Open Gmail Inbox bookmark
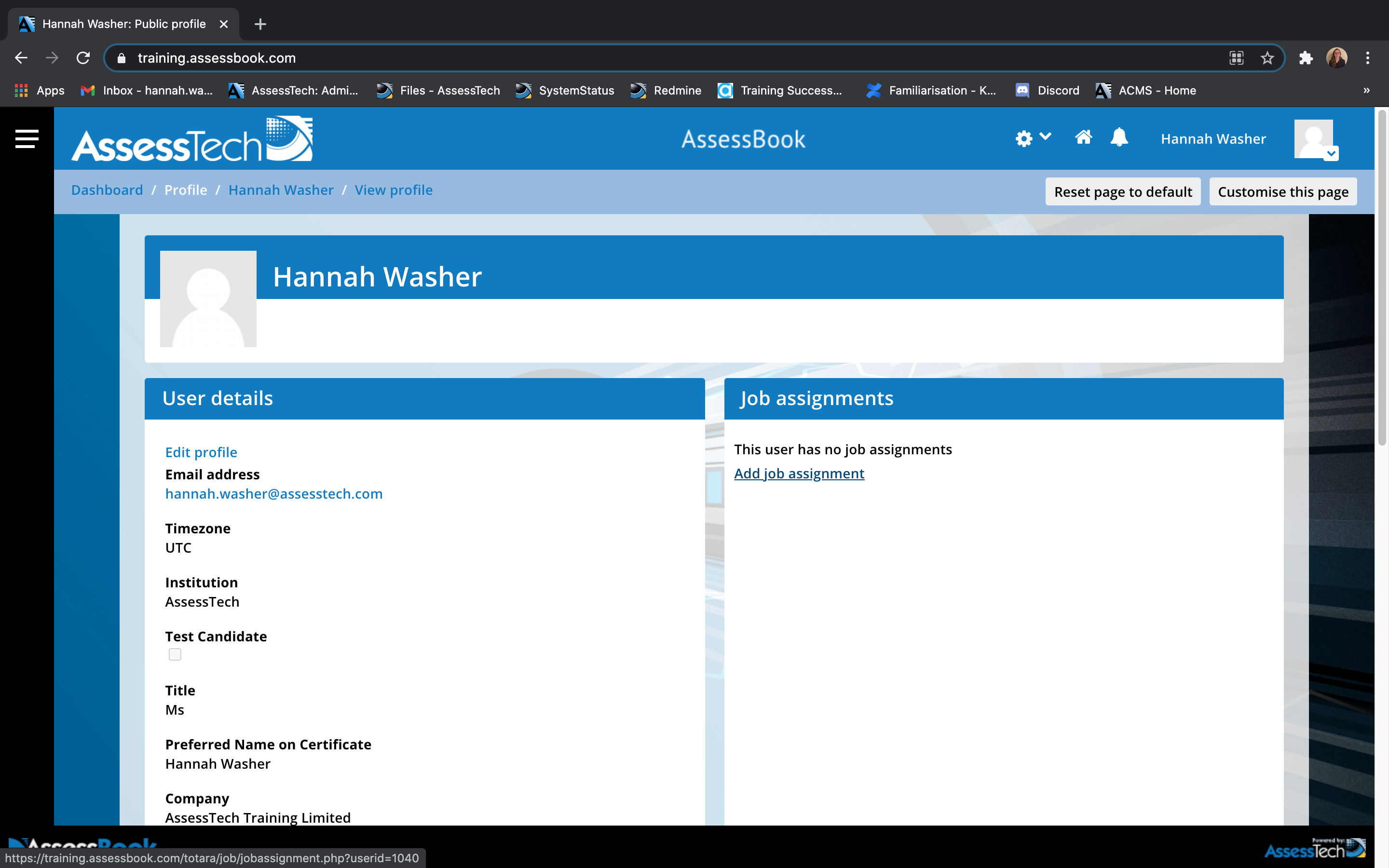The image size is (1389, 868). tap(147, 90)
